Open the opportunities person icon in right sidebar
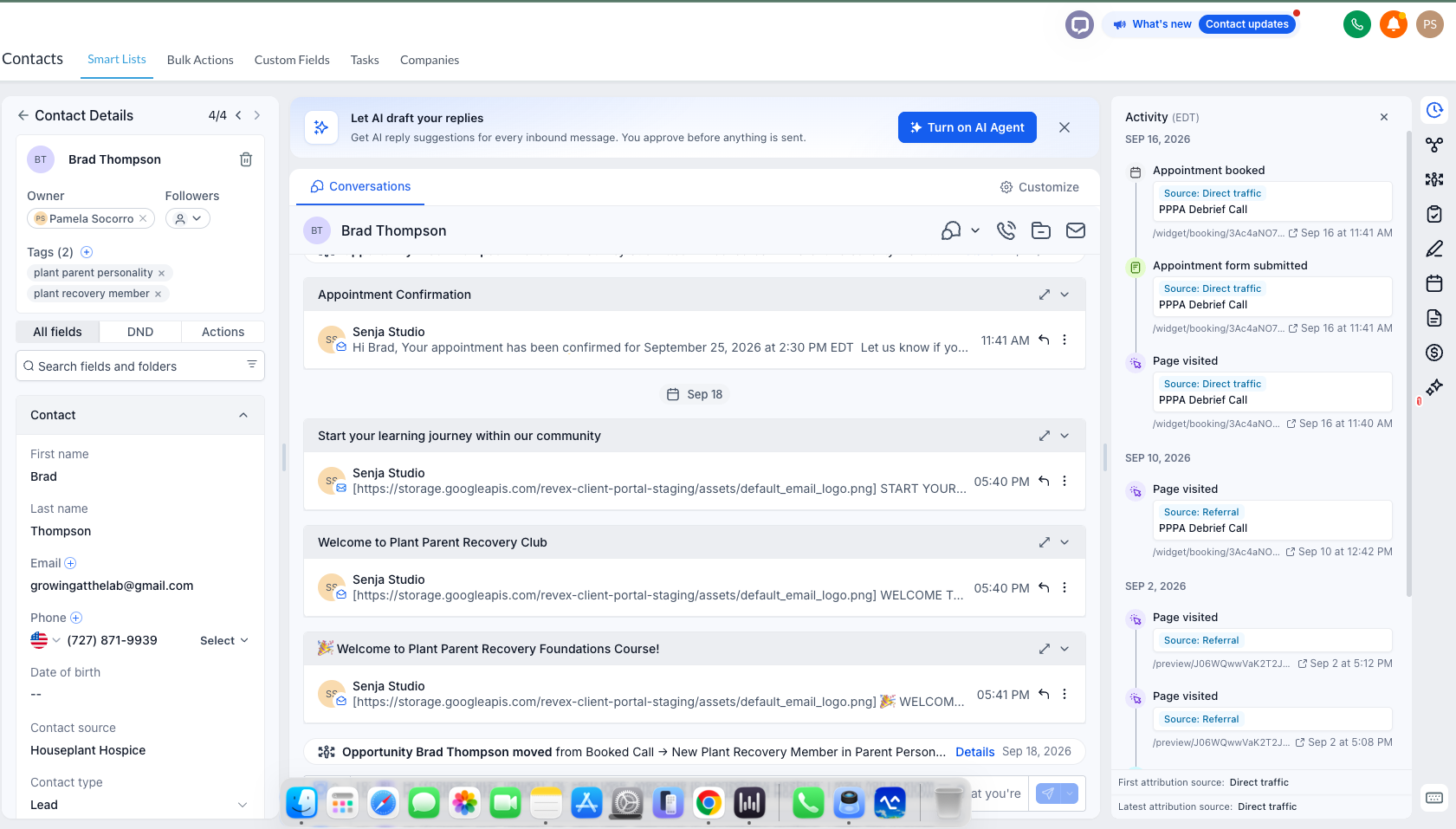The image size is (1456, 829). pos(1434,179)
